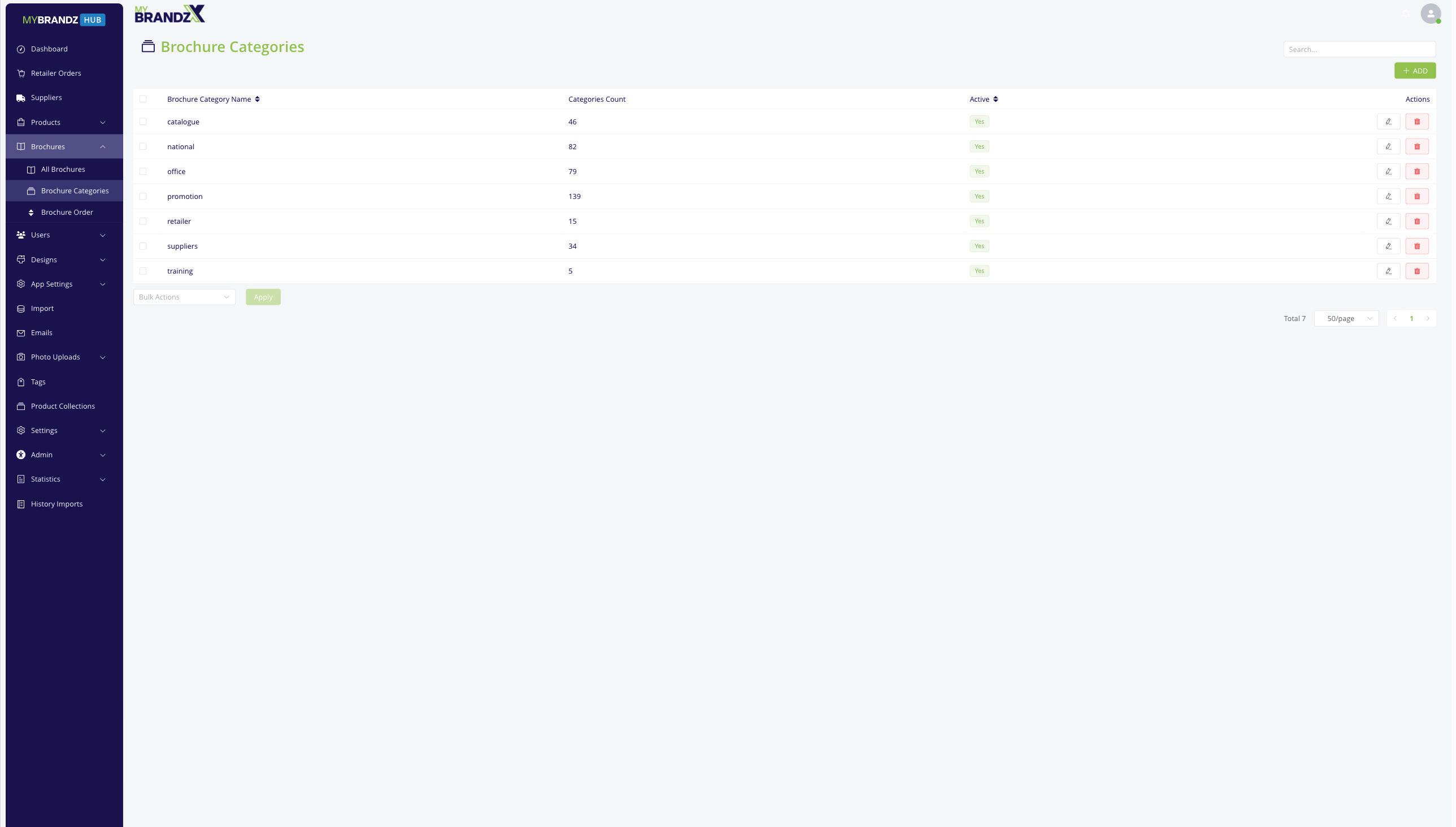
Task: Open the 50/page size selector
Action: [x=1346, y=319]
